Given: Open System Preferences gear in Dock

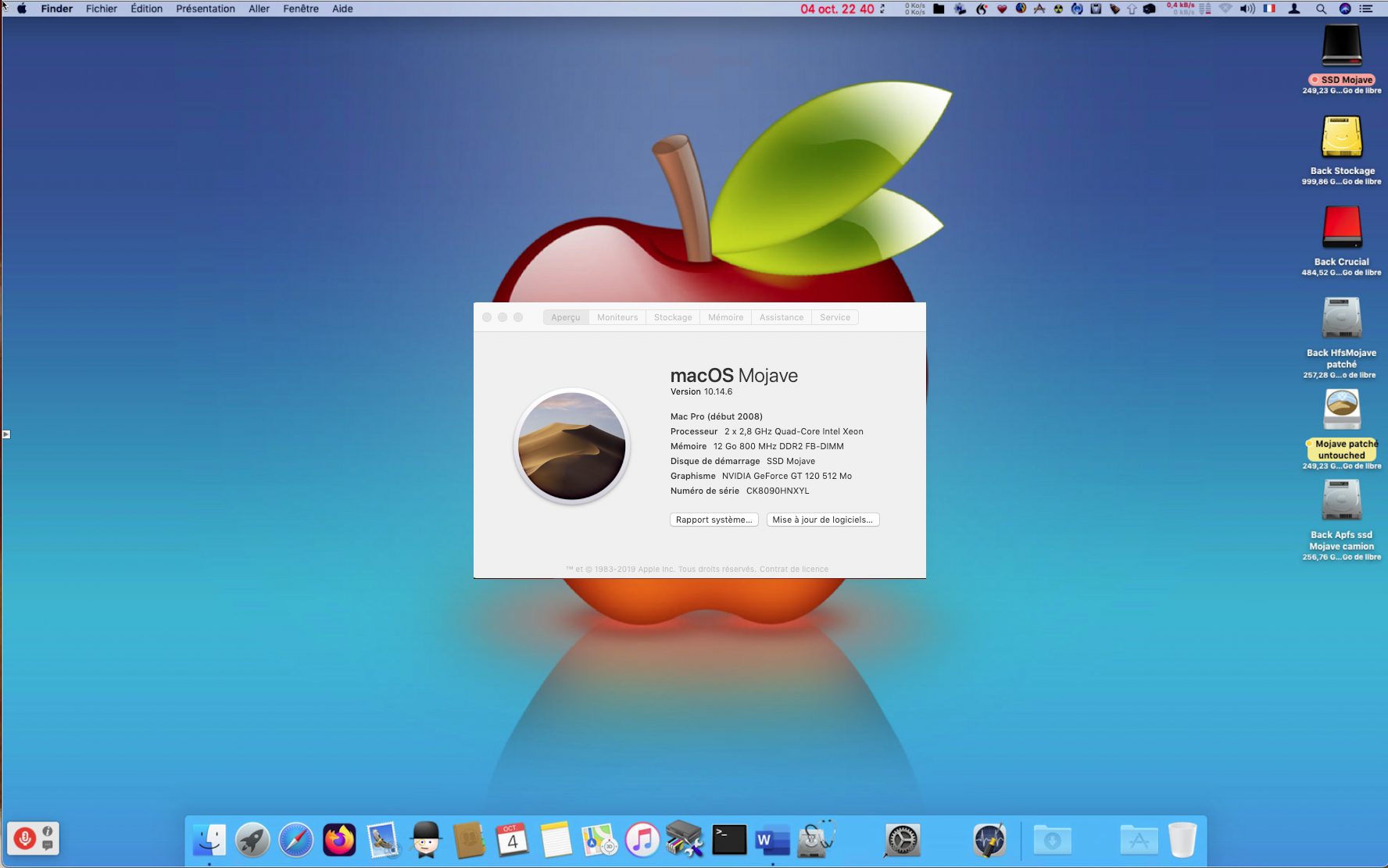Looking at the screenshot, I should click(x=902, y=840).
